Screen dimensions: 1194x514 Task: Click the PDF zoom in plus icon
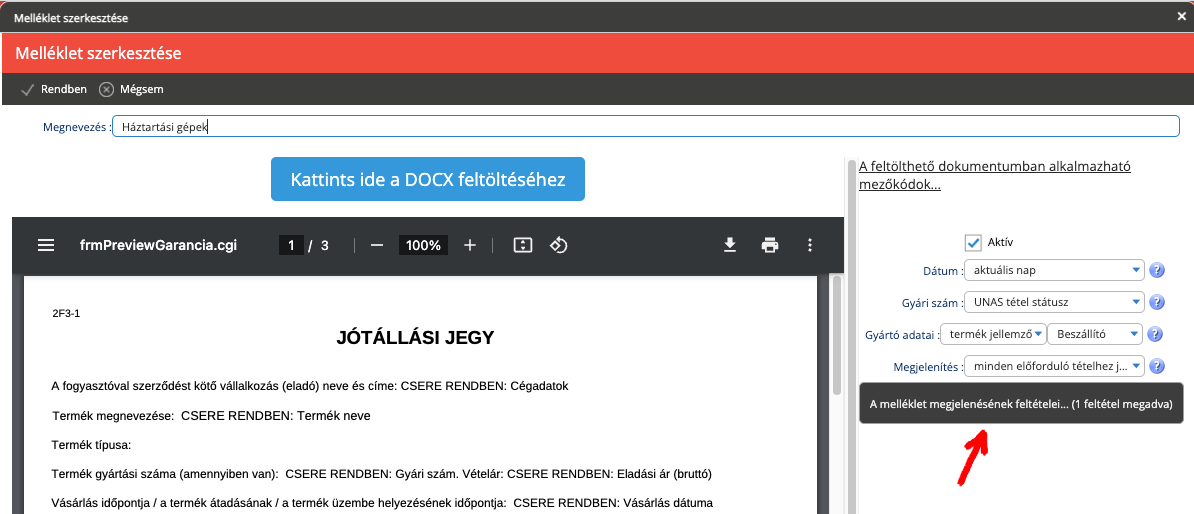(470, 245)
